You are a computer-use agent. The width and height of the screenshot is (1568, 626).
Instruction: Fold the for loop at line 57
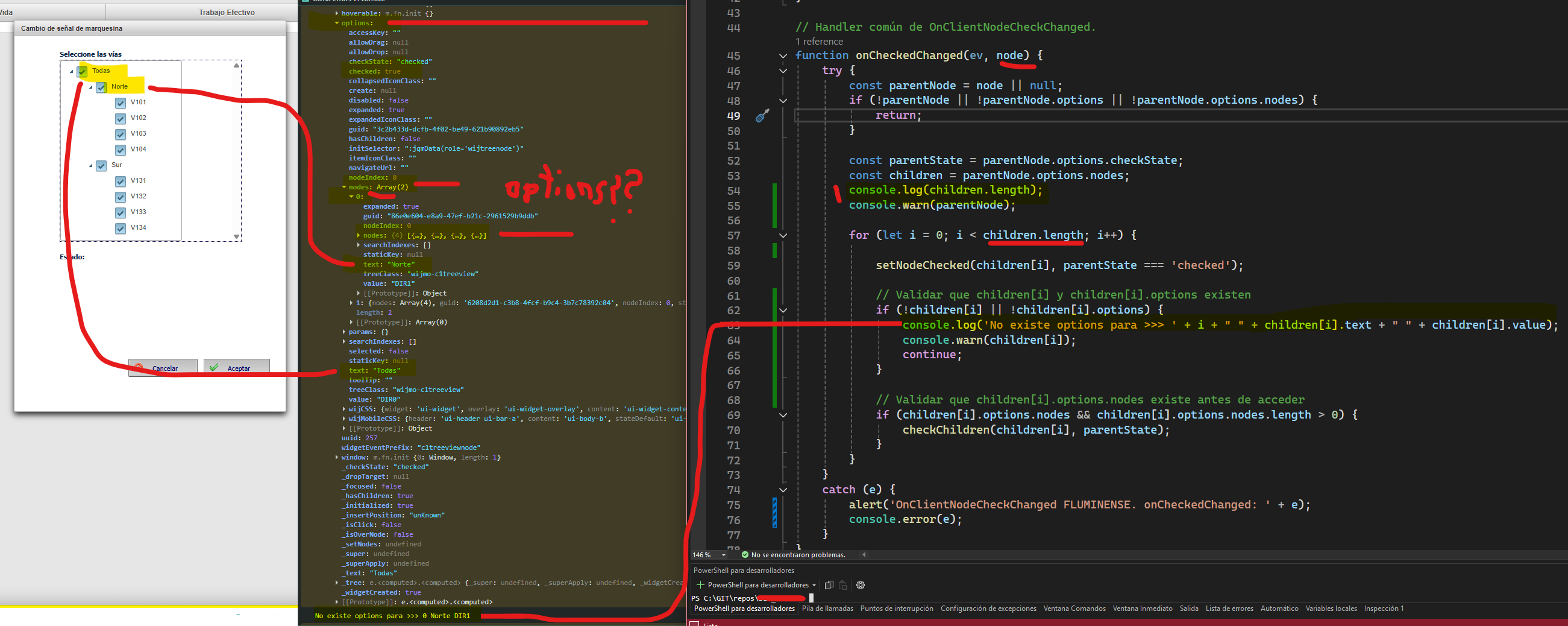(x=783, y=236)
